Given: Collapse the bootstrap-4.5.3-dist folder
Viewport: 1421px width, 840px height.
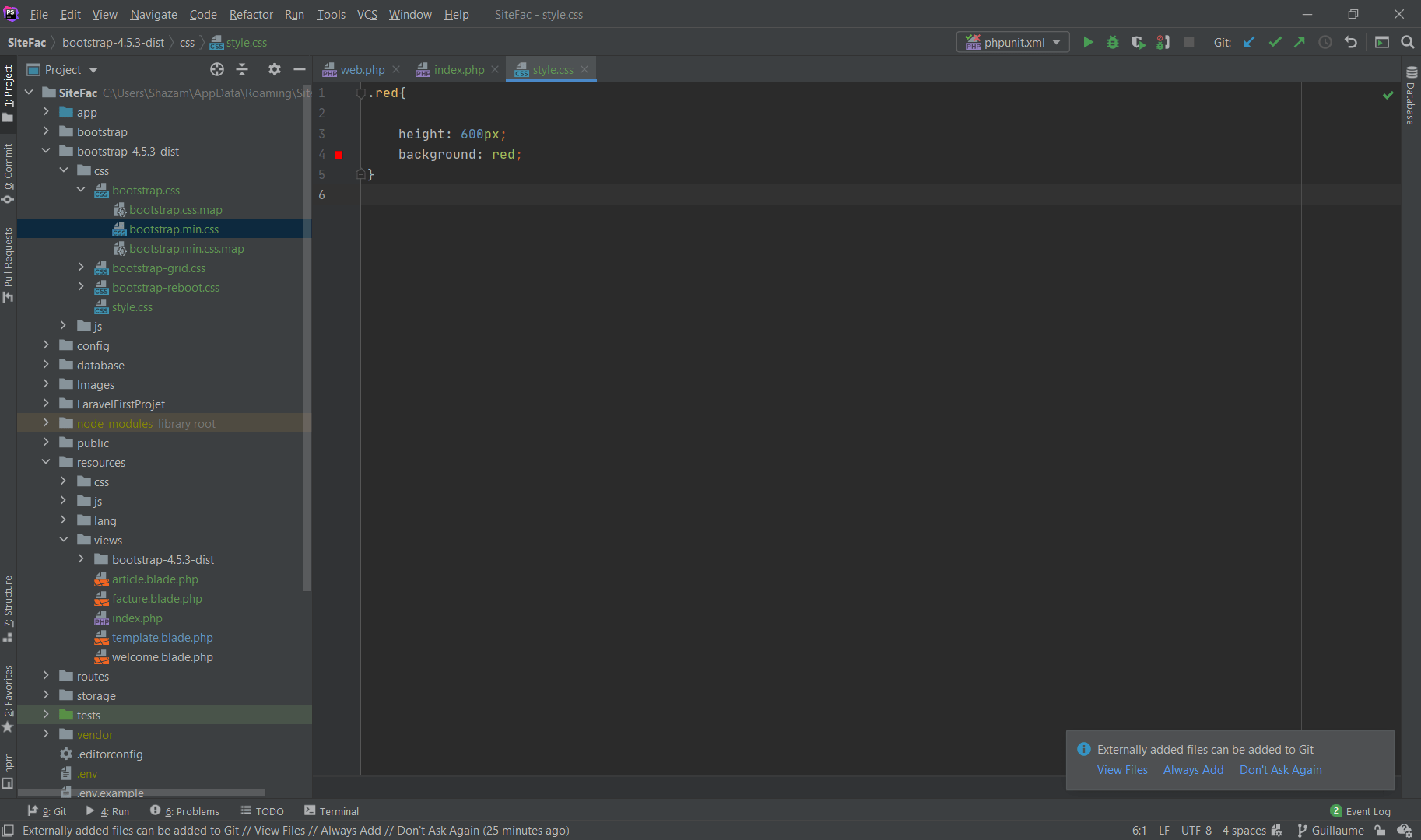Looking at the screenshot, I should 46,151.
